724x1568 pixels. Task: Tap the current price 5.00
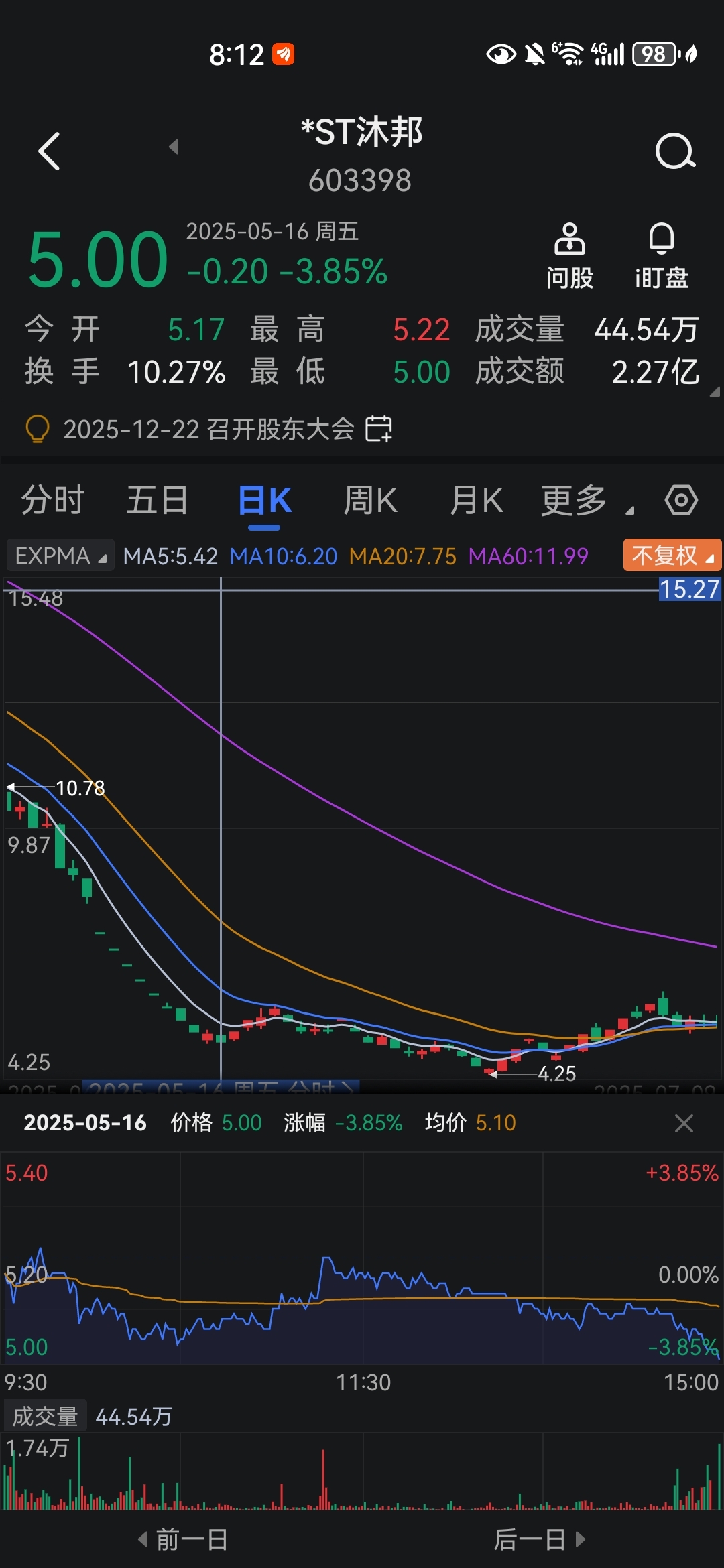(97, 259)
